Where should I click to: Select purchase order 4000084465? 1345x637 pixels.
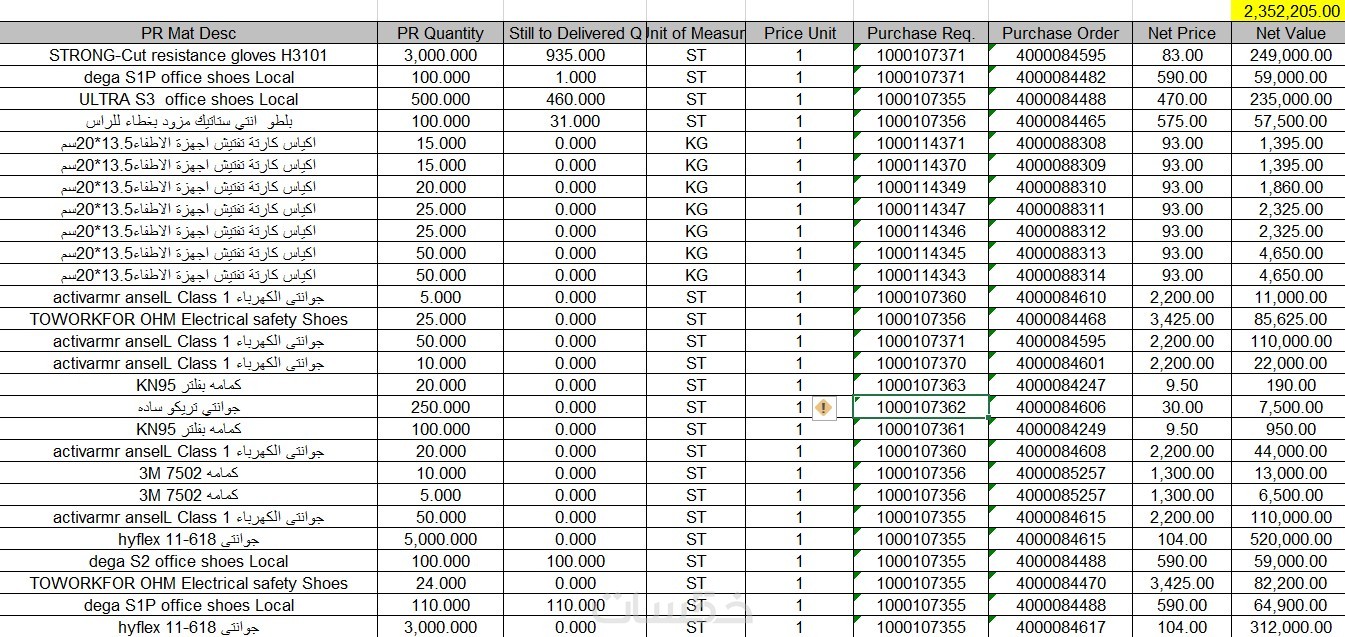(x=1061, y=121)
